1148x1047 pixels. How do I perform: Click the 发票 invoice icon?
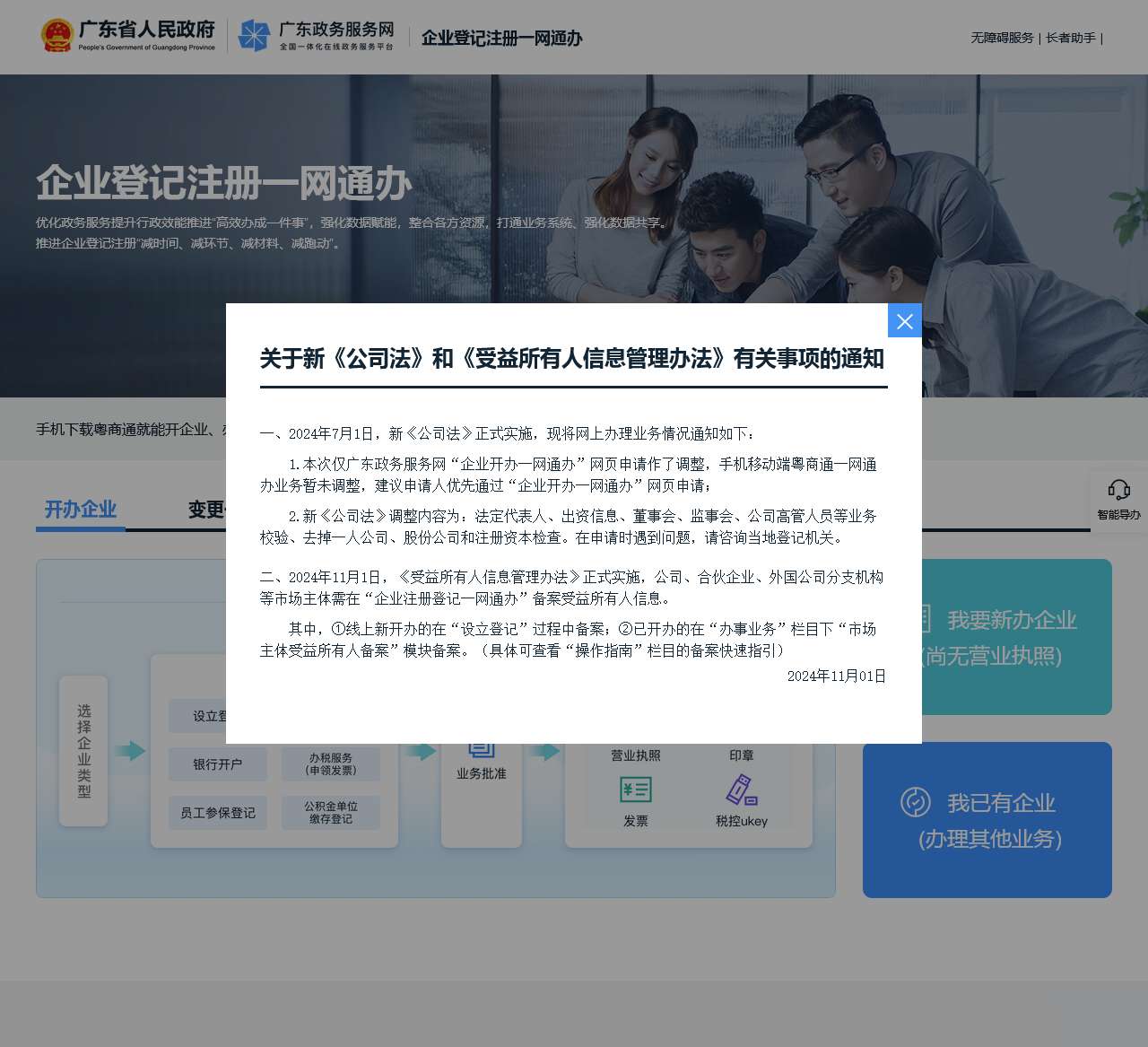click(636, 790)
